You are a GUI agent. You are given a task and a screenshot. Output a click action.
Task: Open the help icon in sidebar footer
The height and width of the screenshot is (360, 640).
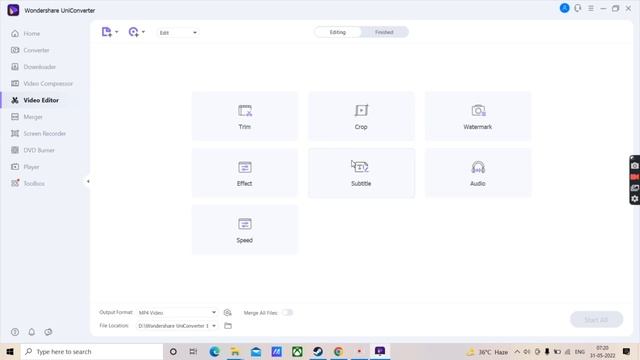15,332
